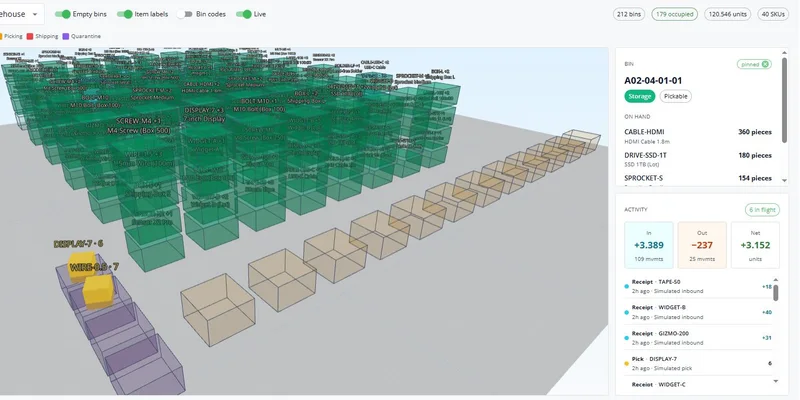Viewport: 800px width, 400px height.
Task: Click the 6 in flight badge
Action: [762, 210]
